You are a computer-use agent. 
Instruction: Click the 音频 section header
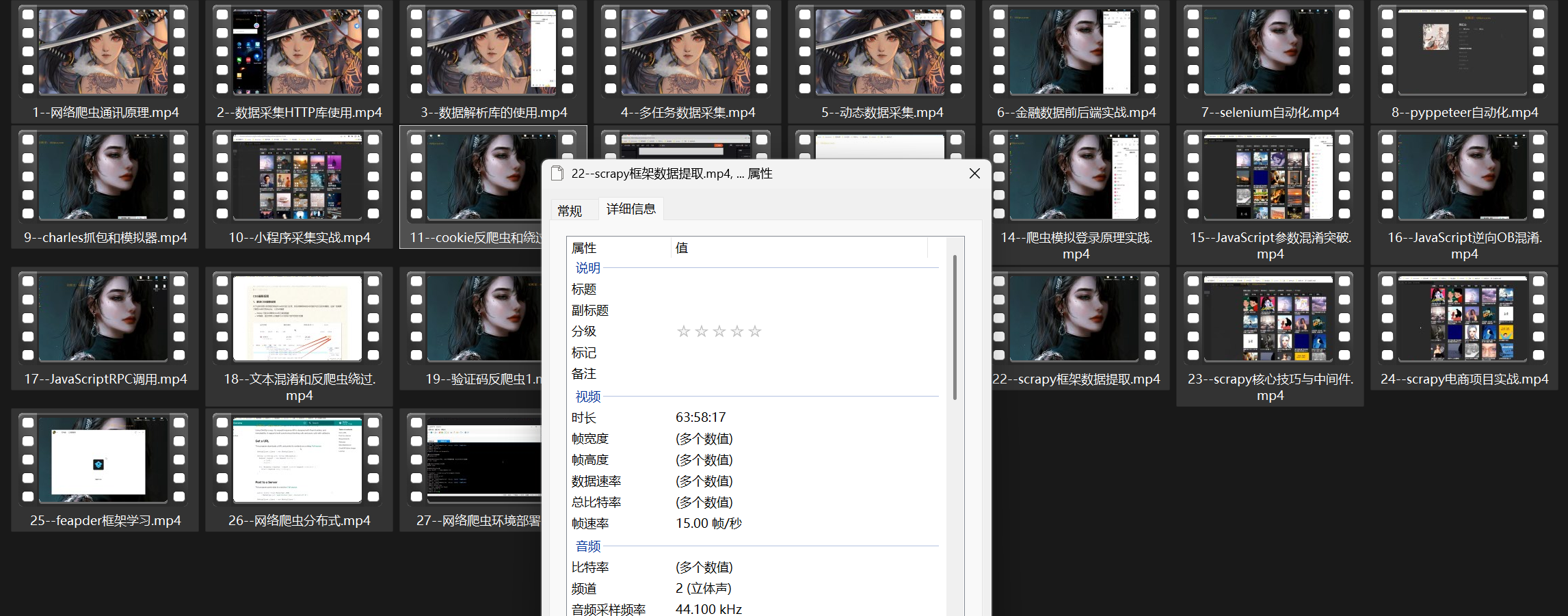[588, 546]
